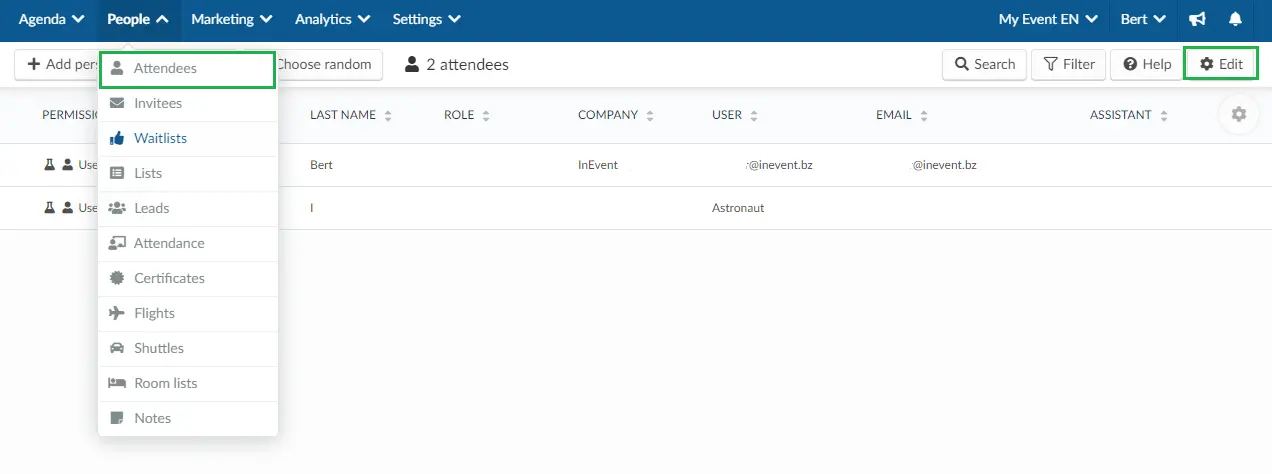Select Shuttles in People menu
1272x474 pixels.
coord(187,349)
